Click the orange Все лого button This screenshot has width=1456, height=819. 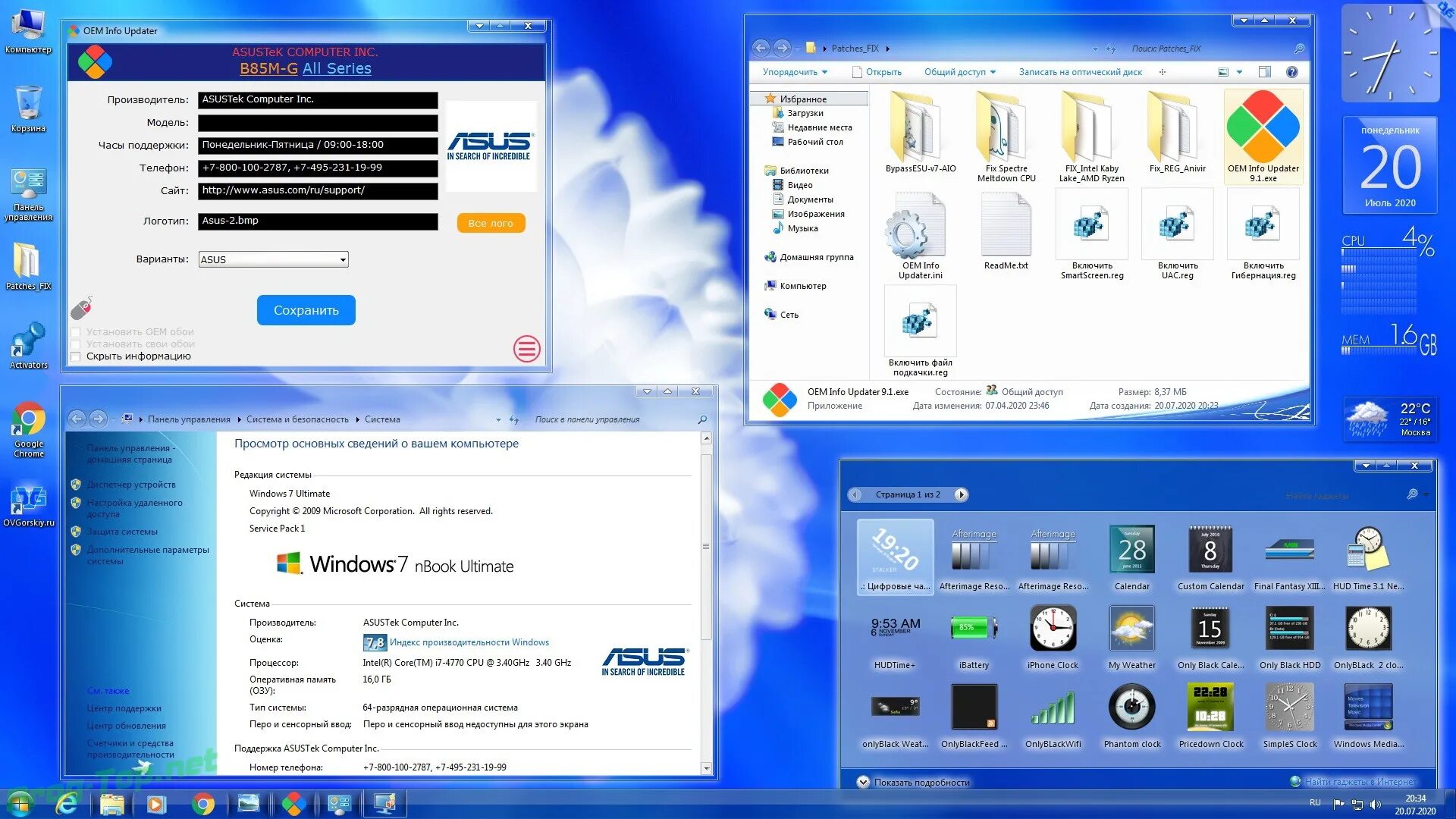click(491, 223)
